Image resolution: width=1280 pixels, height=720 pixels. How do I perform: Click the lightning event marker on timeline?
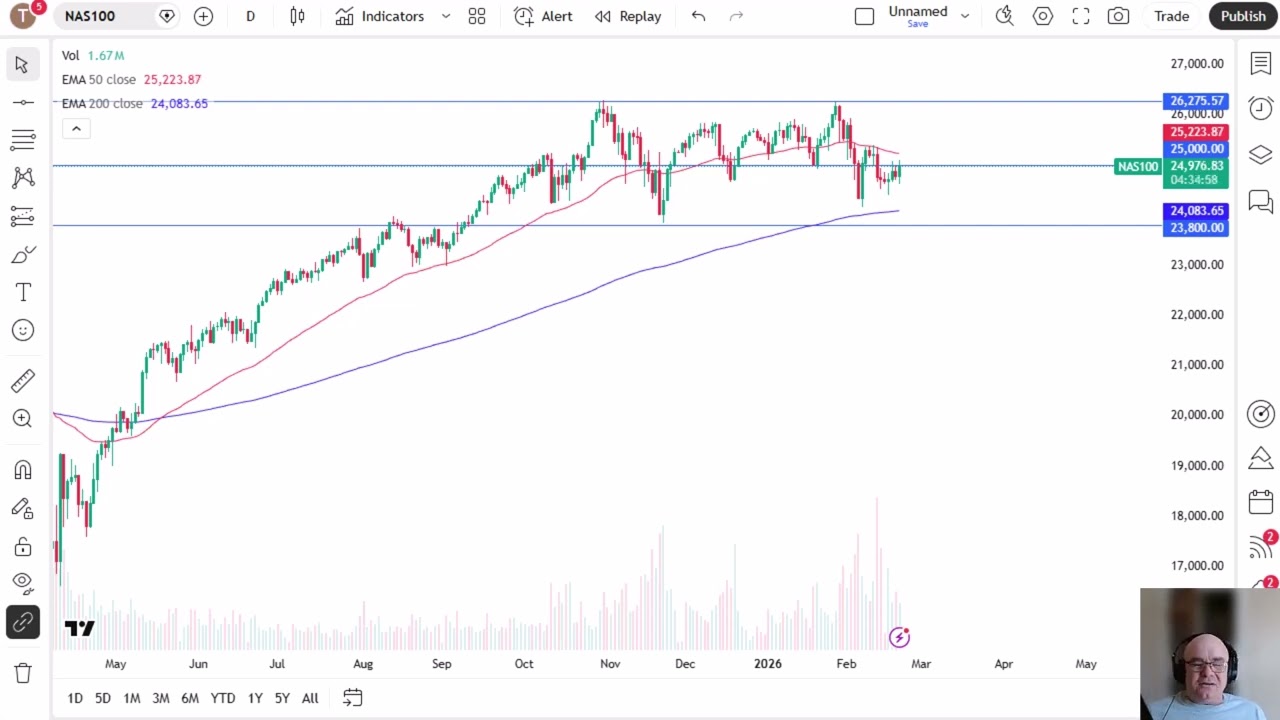click(899, 637)
